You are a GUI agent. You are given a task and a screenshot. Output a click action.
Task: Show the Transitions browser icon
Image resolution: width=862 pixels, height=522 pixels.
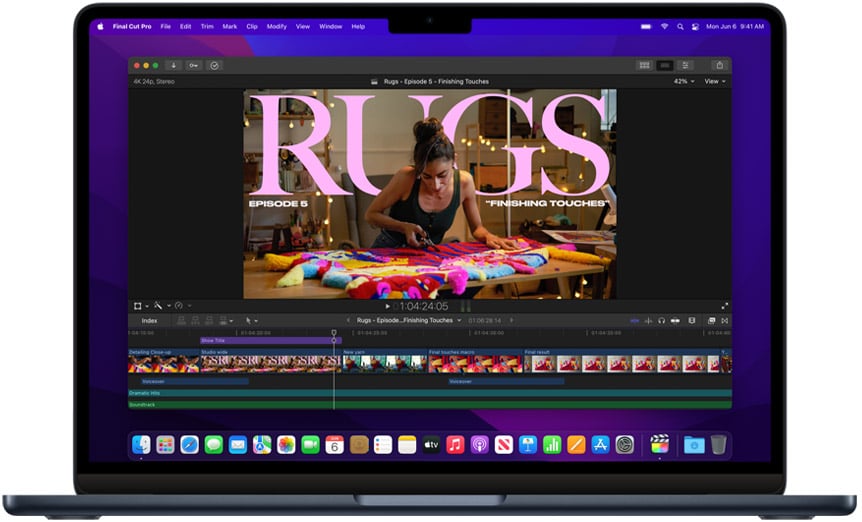click(725, 321)
